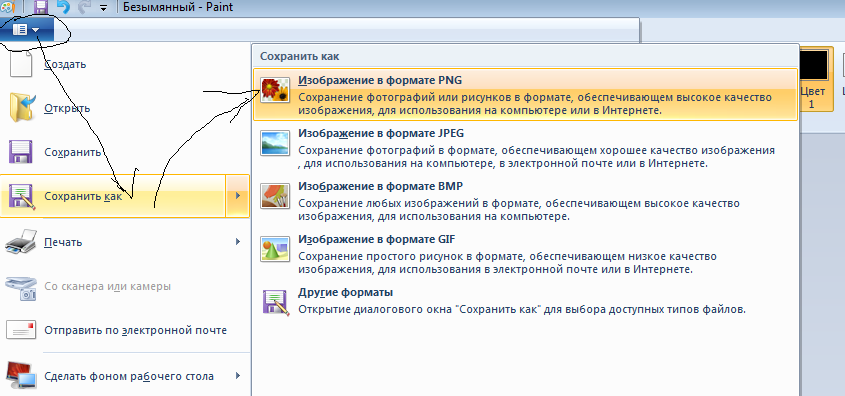Expand the Сохранить как submenu arrow
Image resolution: width=845 pixels, height=396 pixels.
coord(238,196)
